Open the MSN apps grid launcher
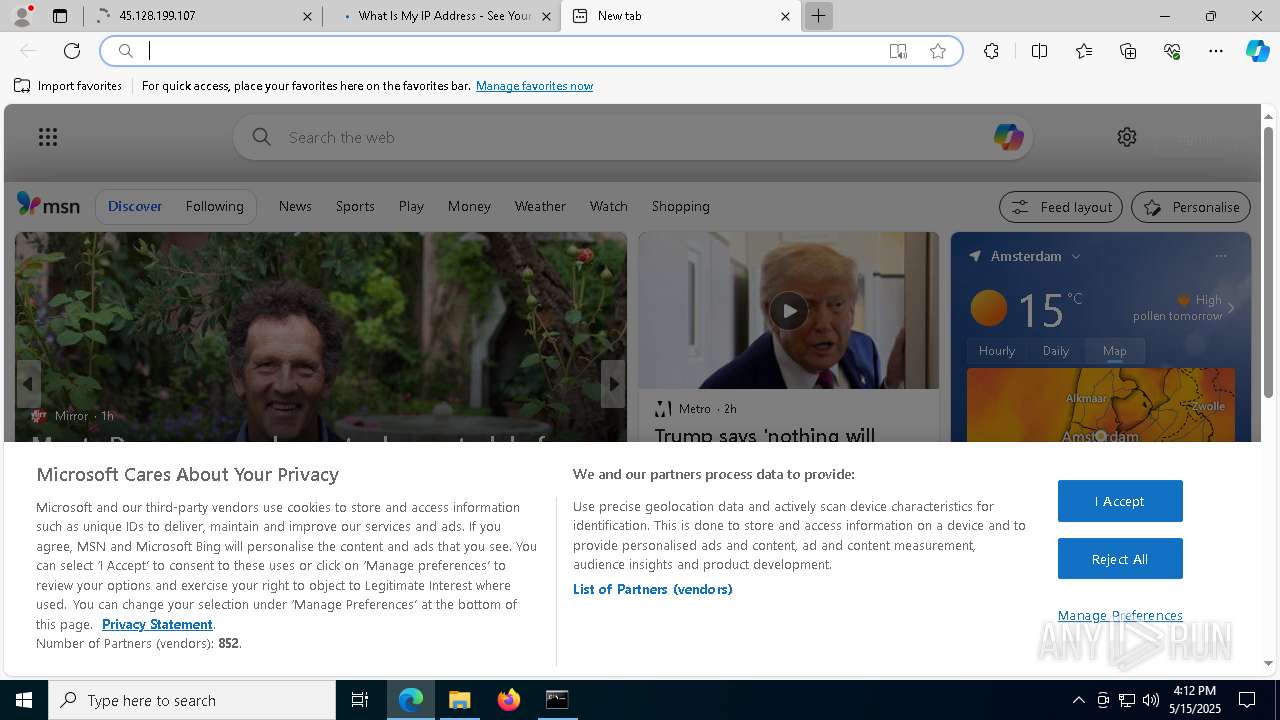The image size is (1280, 720). coord(47,137)
